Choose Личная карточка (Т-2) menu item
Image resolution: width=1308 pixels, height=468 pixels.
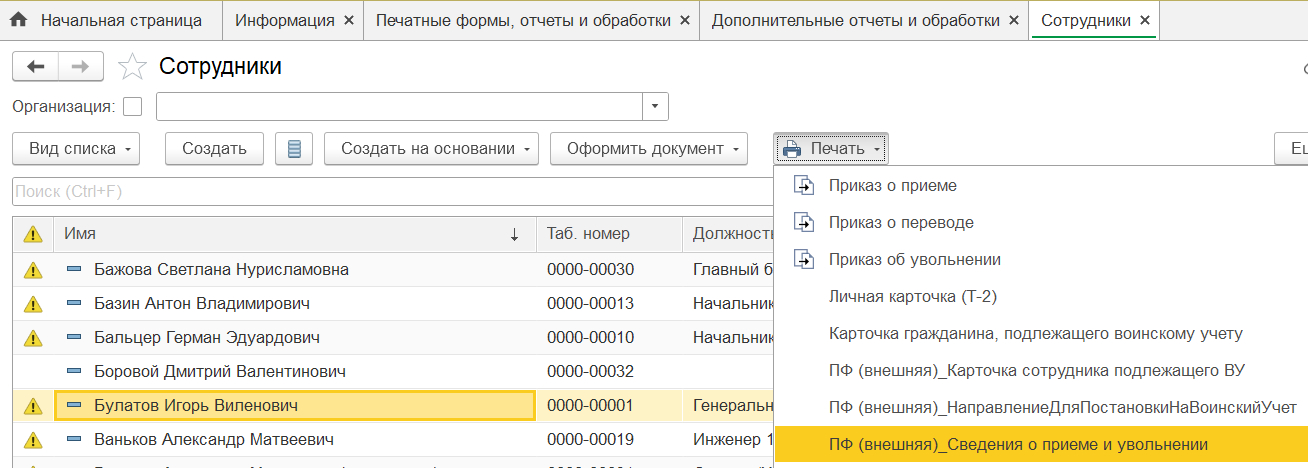(912, 296)
